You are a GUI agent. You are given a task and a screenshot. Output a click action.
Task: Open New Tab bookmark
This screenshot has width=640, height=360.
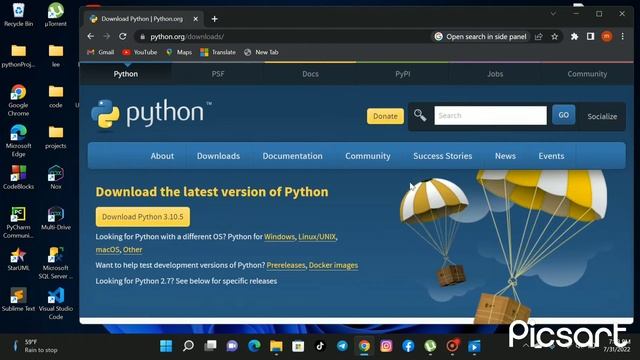tap(261, 52)
